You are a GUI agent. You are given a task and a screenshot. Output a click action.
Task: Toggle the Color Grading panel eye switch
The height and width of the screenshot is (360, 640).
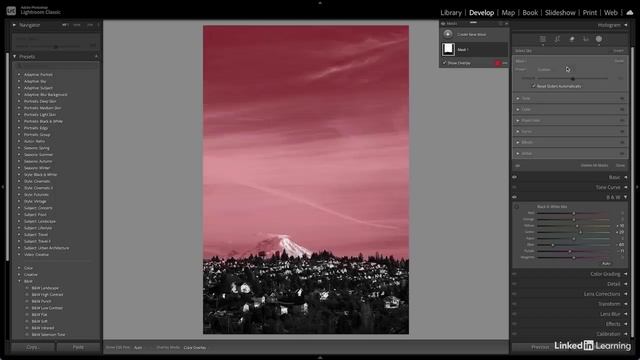[514, 274]
